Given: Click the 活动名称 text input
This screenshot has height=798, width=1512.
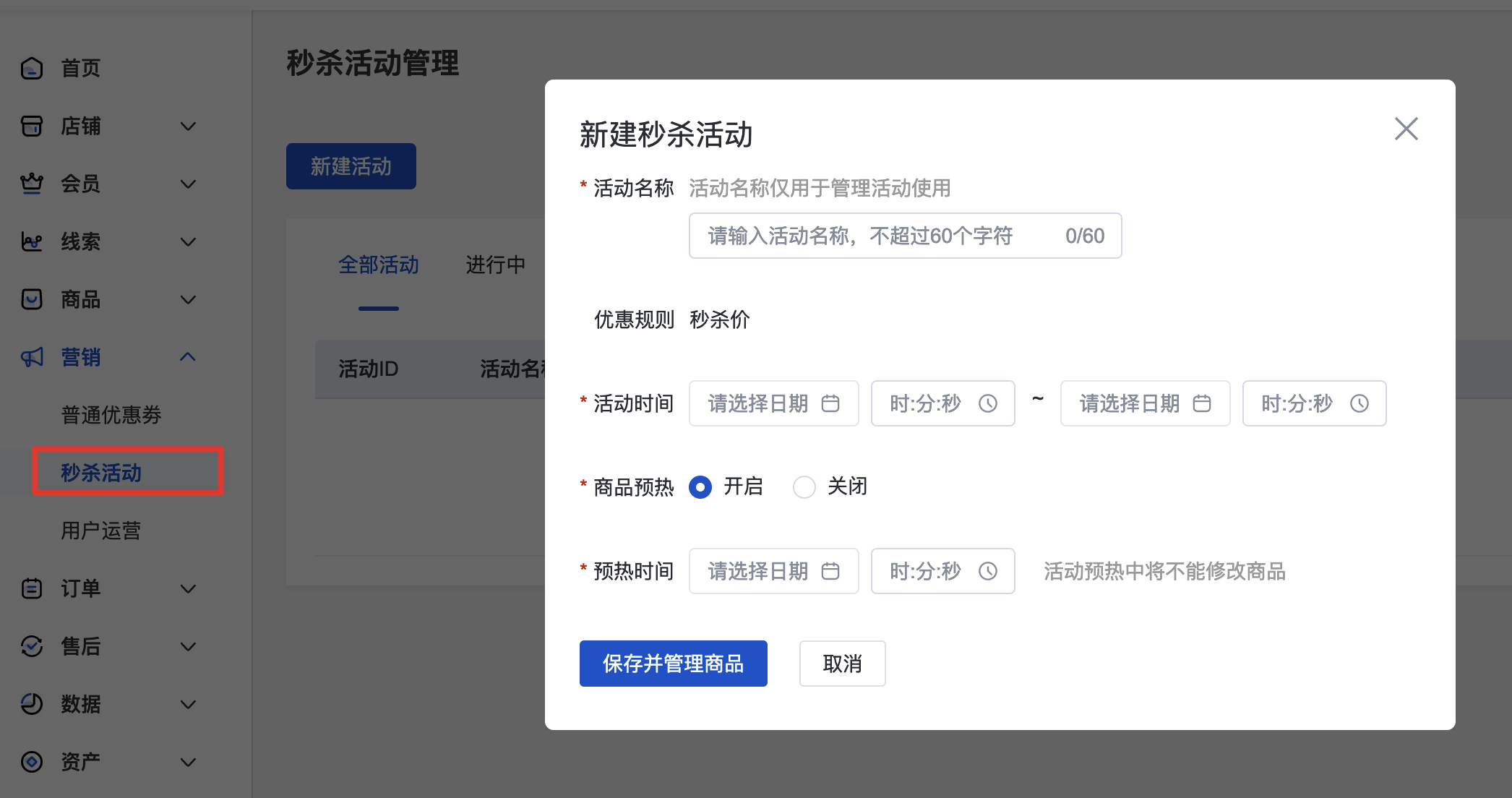Looking at the screenshot, I should [906, 236].
